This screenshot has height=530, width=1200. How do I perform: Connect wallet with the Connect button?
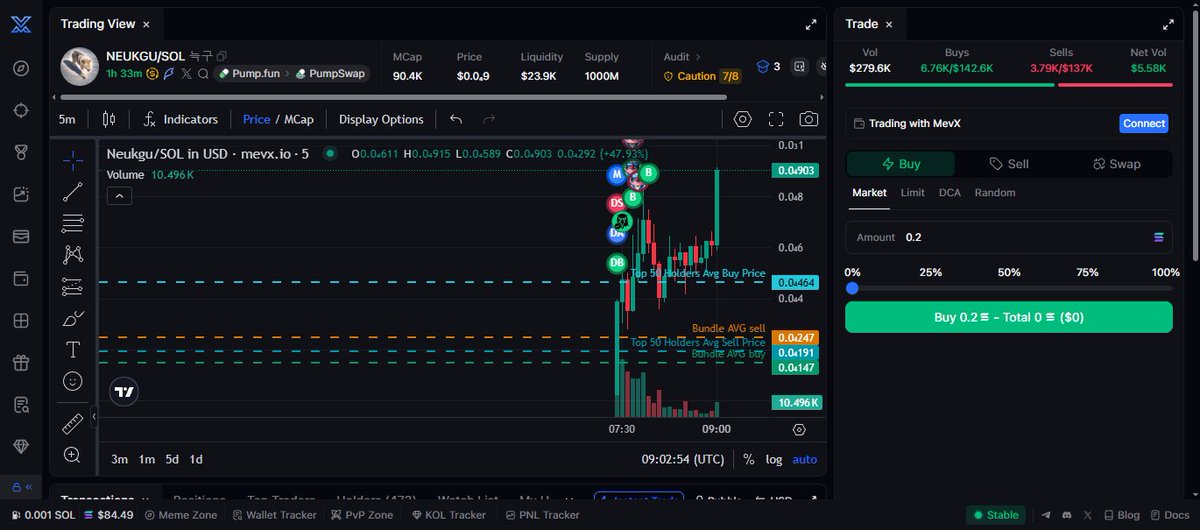(x=1144, y=124)
